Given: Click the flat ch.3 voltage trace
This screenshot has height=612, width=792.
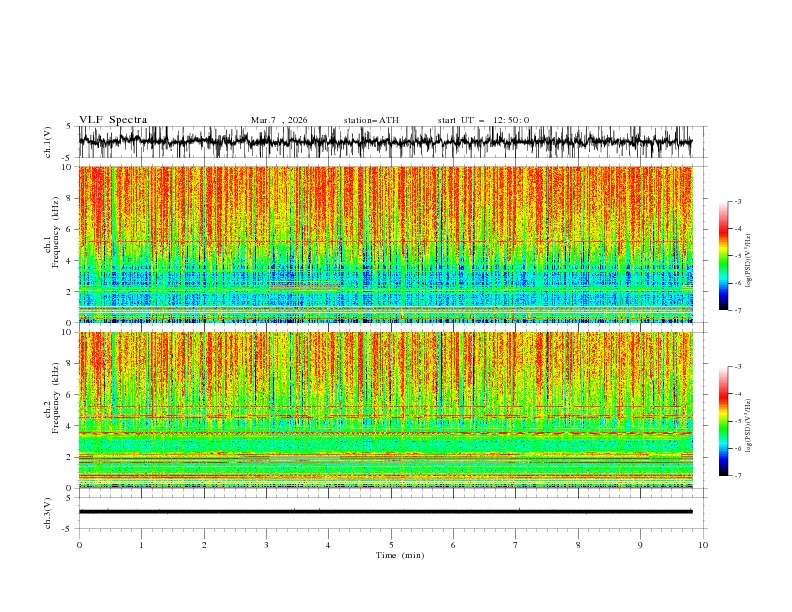Looking at the screenshot, I should point(385,512).
